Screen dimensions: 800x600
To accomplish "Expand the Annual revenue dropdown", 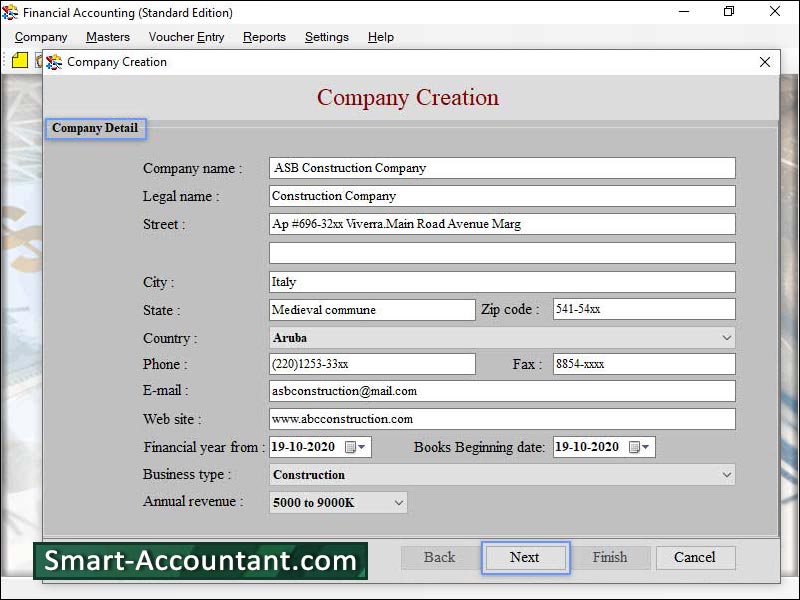I will tap(398, 503).
